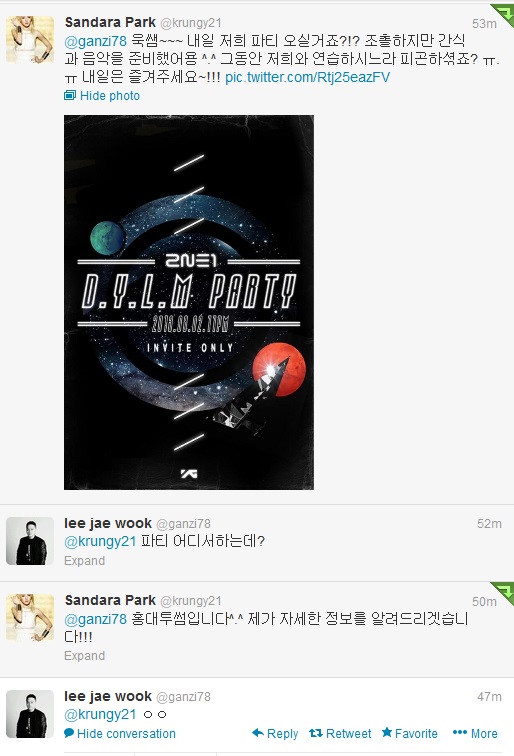514x756 pixels.
Task: Open Sandara Park avatar in 50m tweet
Action: (x=30, y=617)
